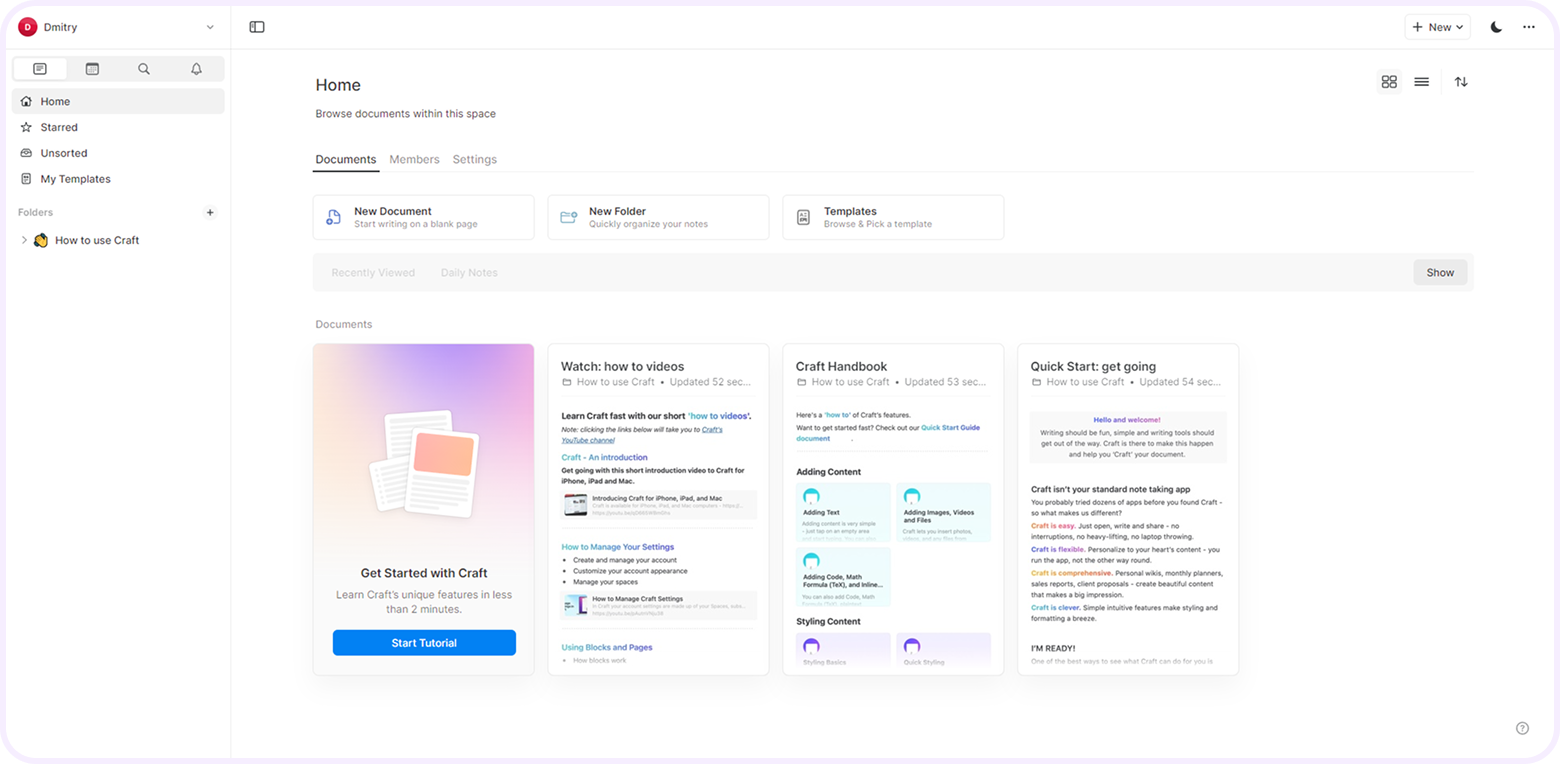Create a New Document
Viewport: 1560px width, 764px height.
(423, 217)
